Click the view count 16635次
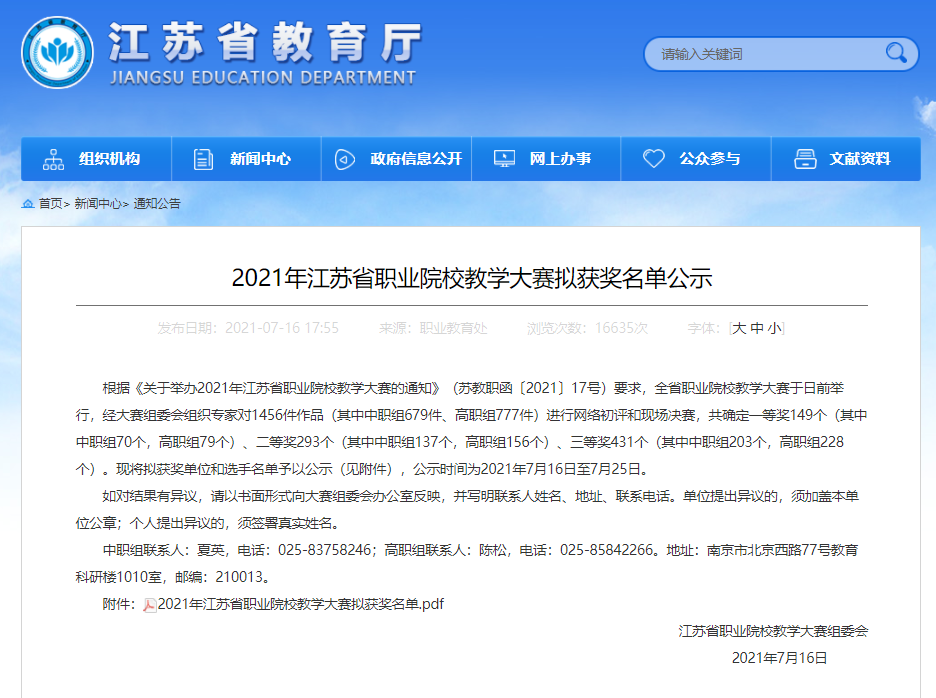 click(x=621, y=328)
